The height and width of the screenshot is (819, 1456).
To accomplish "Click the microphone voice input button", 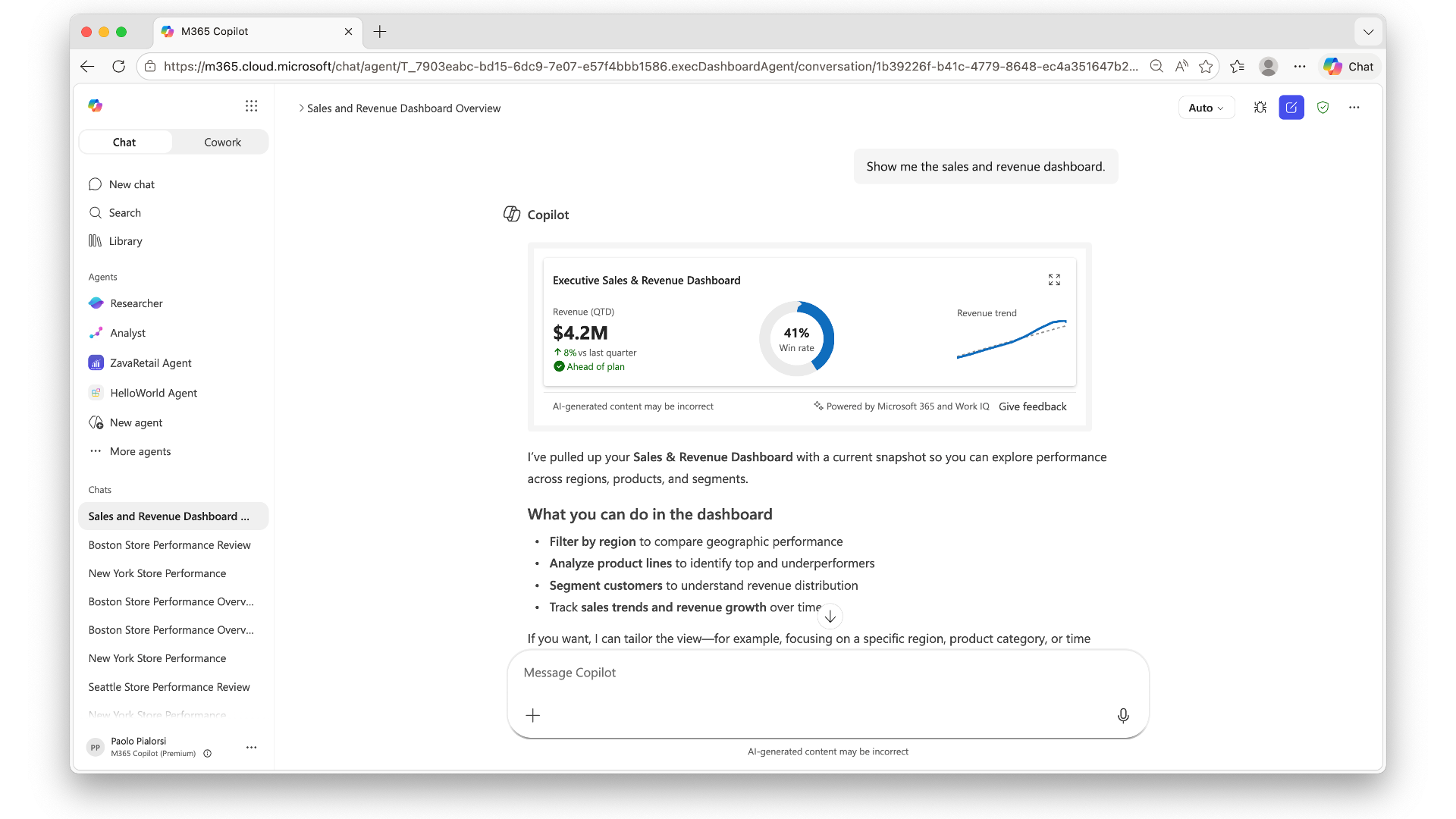I will [1123, 715].
